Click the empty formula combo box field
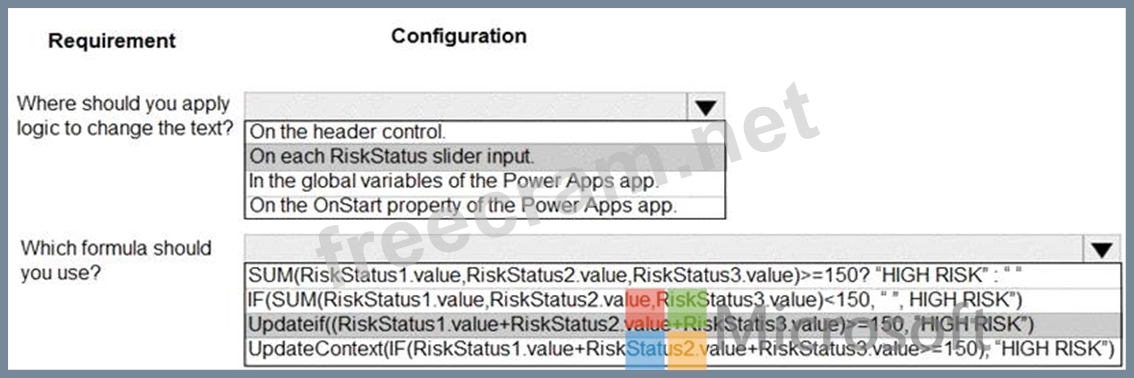1134x378 pixels. 663,249
